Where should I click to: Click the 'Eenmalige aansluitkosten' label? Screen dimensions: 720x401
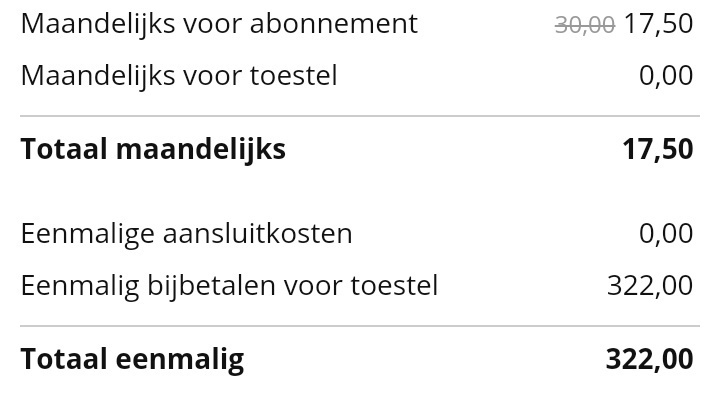(x=187, y=234)
